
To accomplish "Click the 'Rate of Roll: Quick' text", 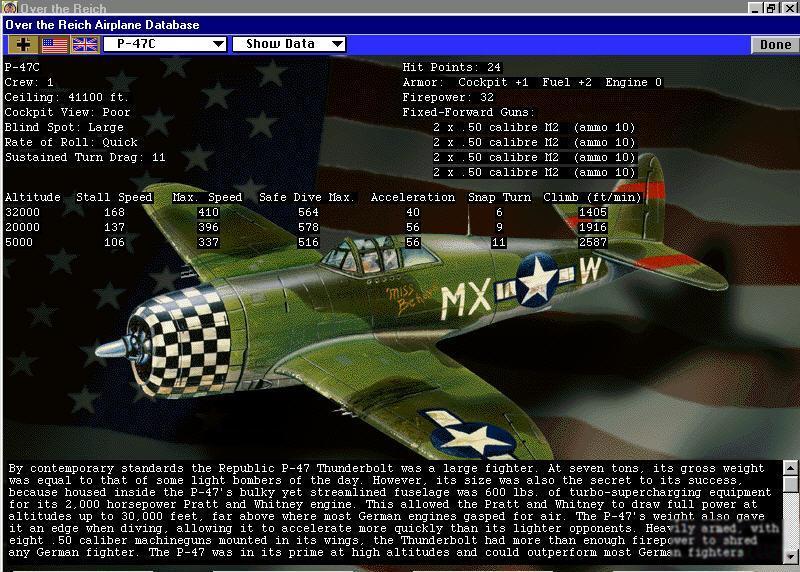I will [71, 142].
